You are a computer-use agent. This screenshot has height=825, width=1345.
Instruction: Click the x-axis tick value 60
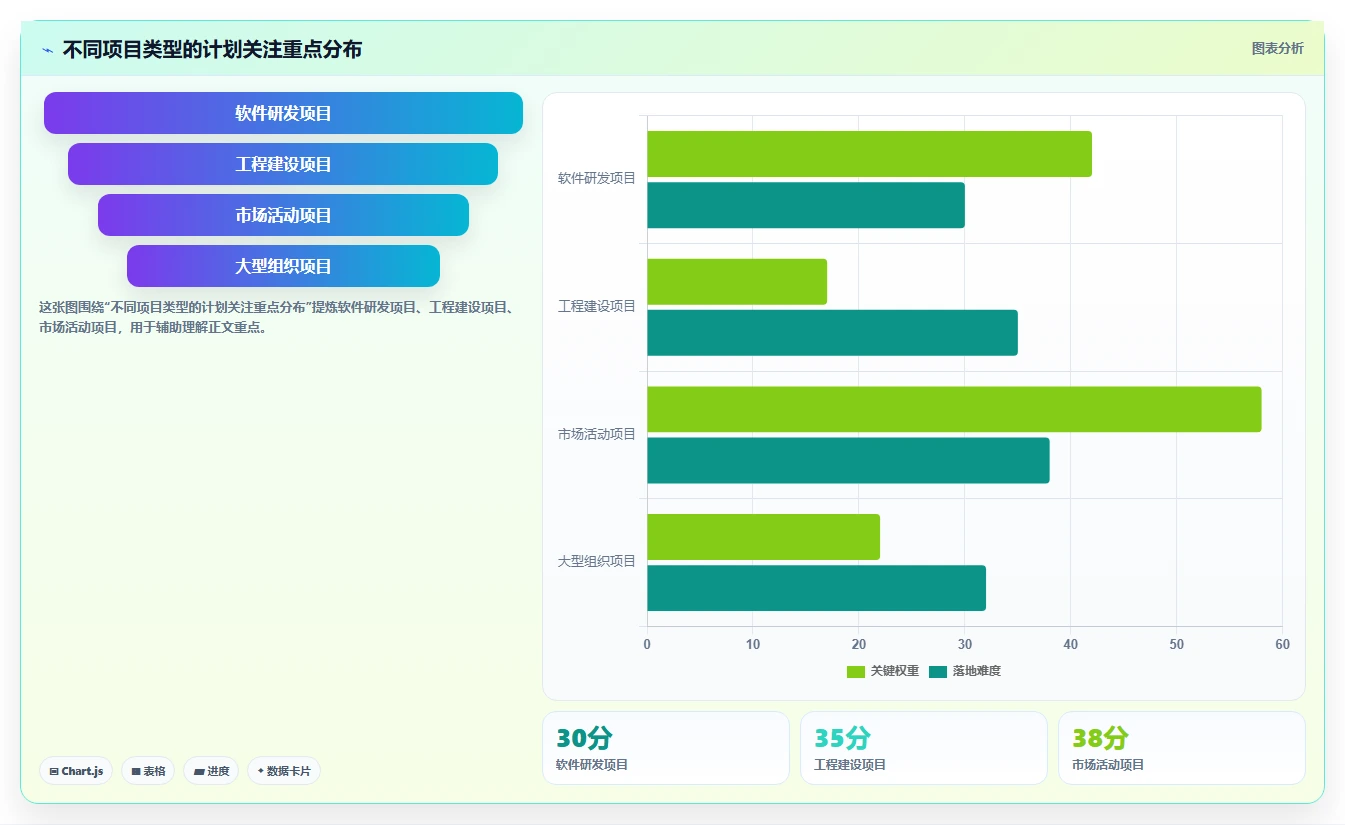coord(1282,645)
